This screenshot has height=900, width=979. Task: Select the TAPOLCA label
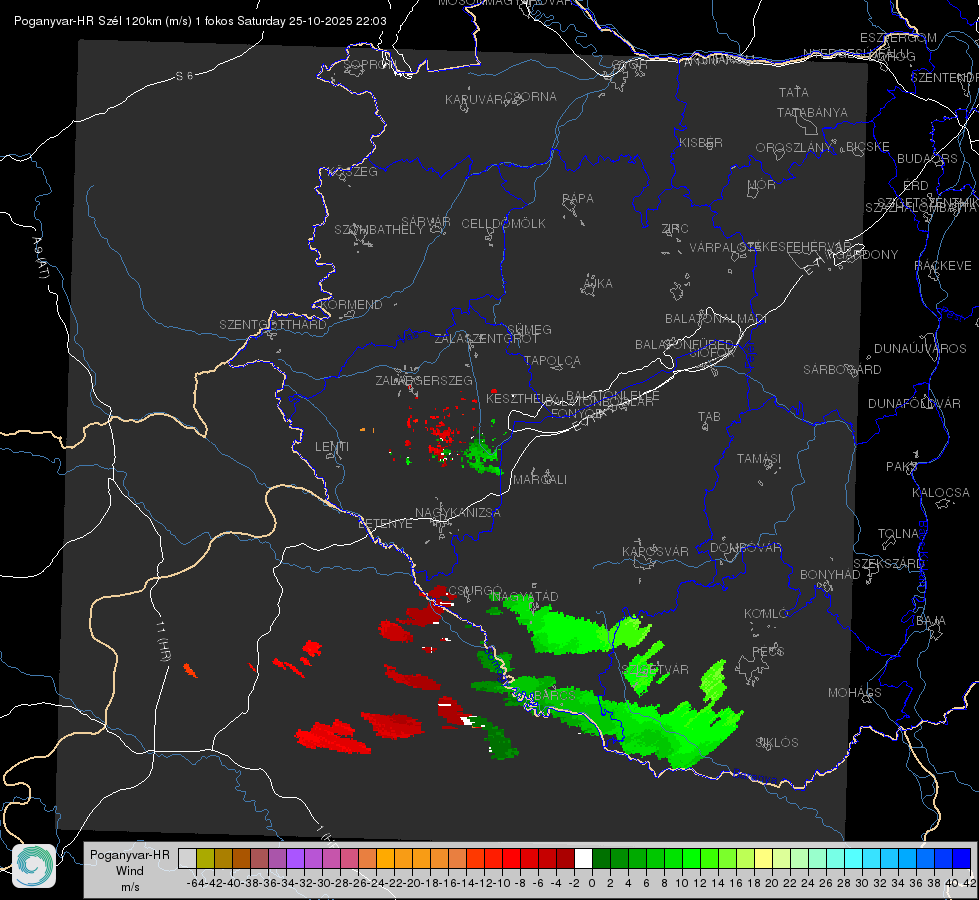552,360
